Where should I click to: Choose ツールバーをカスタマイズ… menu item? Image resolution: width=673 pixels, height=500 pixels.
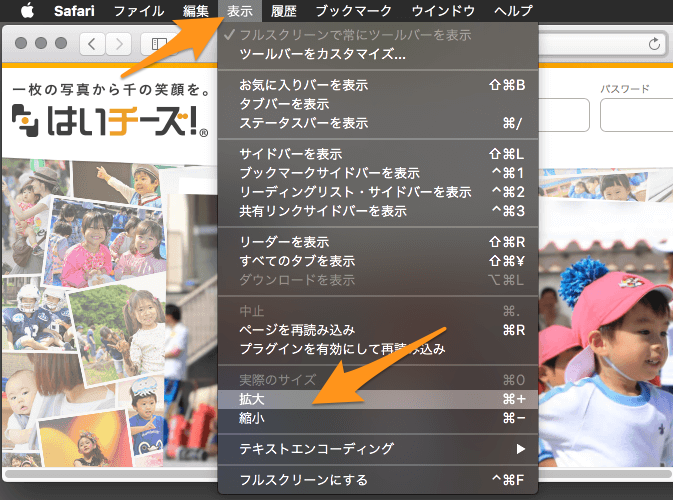(x=378, y=54)
